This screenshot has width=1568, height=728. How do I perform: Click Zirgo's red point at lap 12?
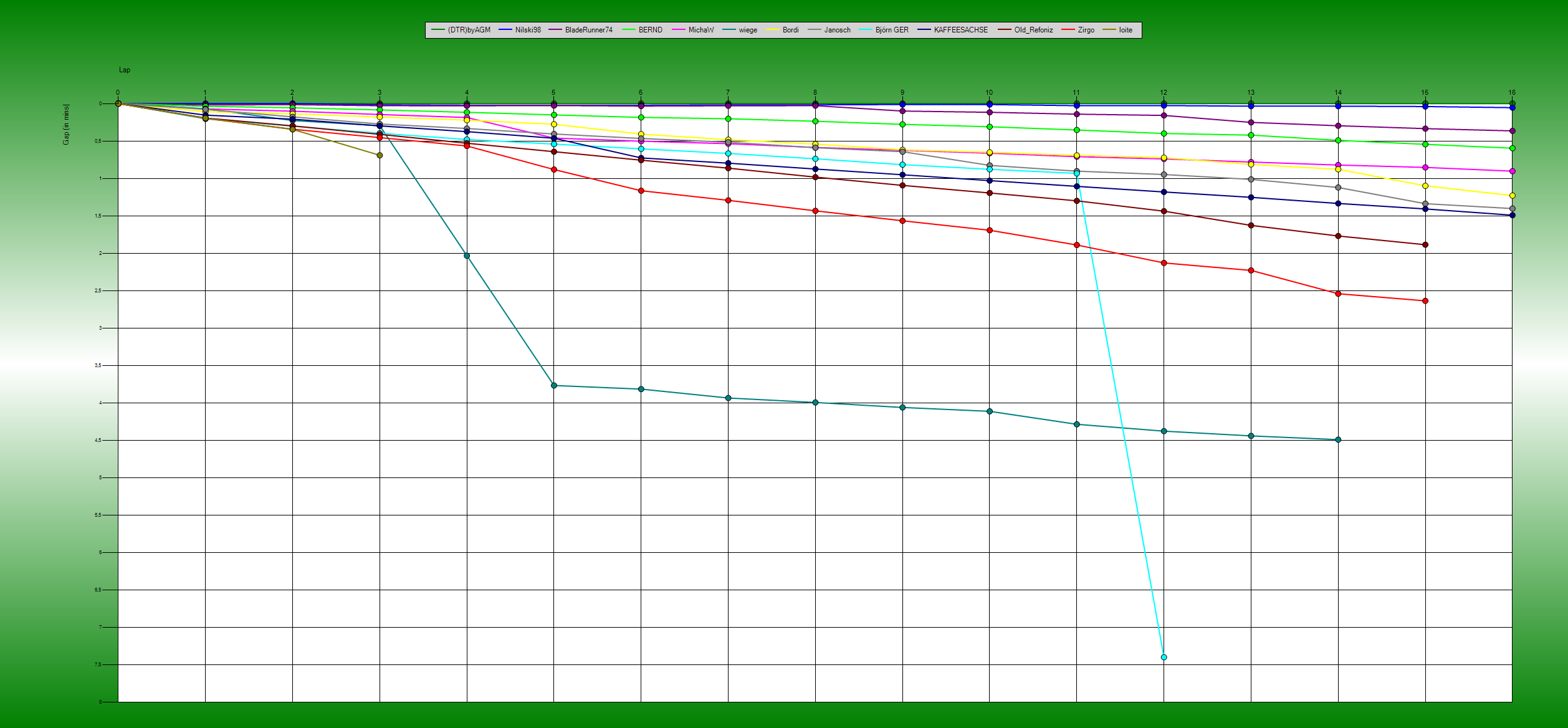tap(1164, 263)
